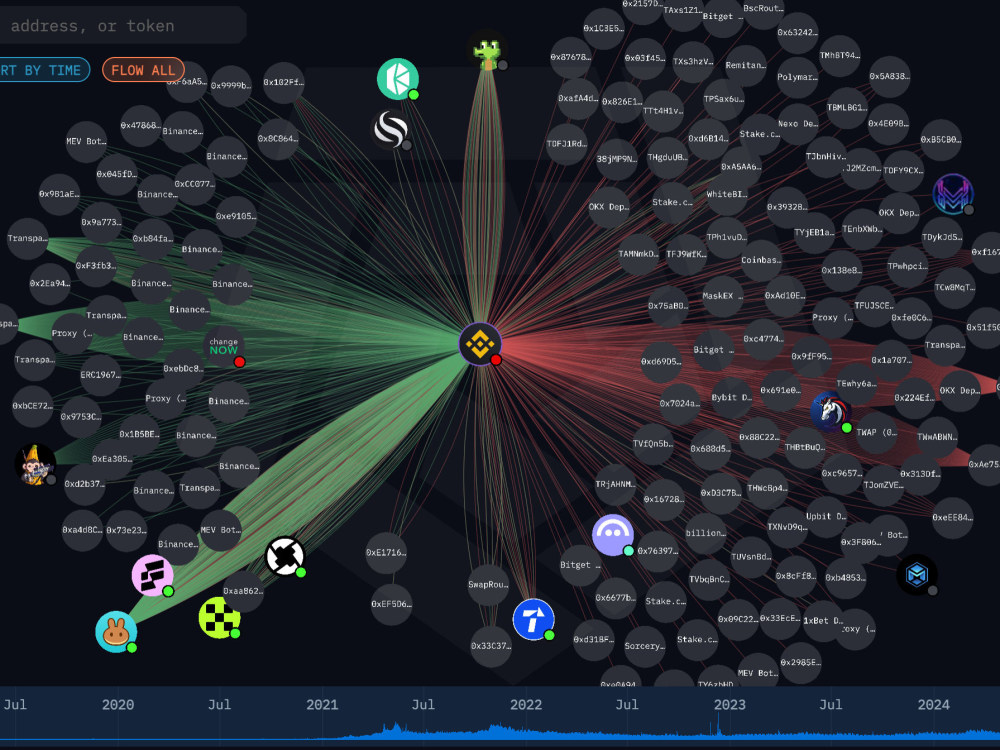Open the 0x33C37.. node
The height and width of the screenshot is (750, 1000).
(491, 646)
